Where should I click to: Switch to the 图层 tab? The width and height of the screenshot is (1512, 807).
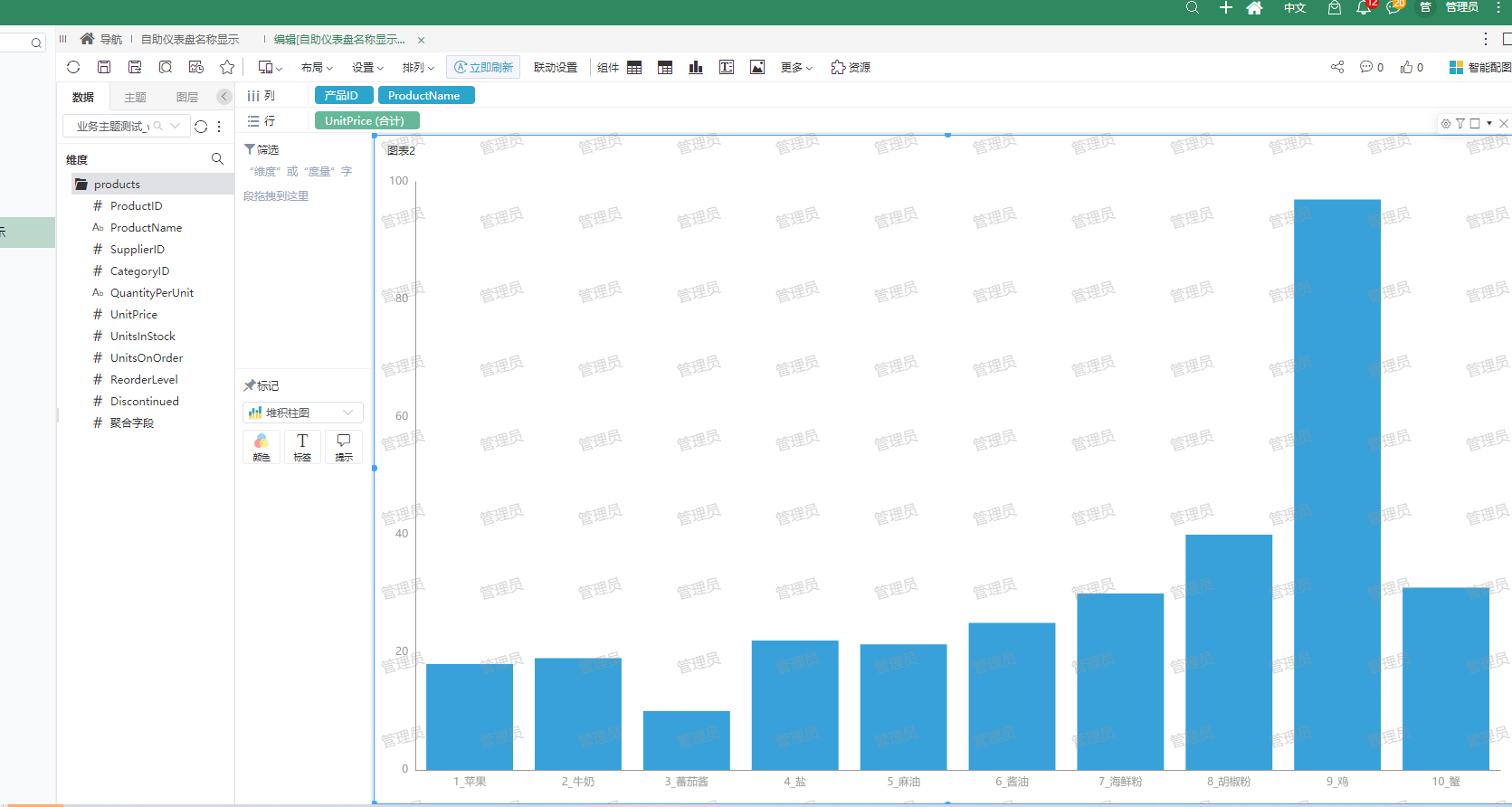(x=187, y=97)
